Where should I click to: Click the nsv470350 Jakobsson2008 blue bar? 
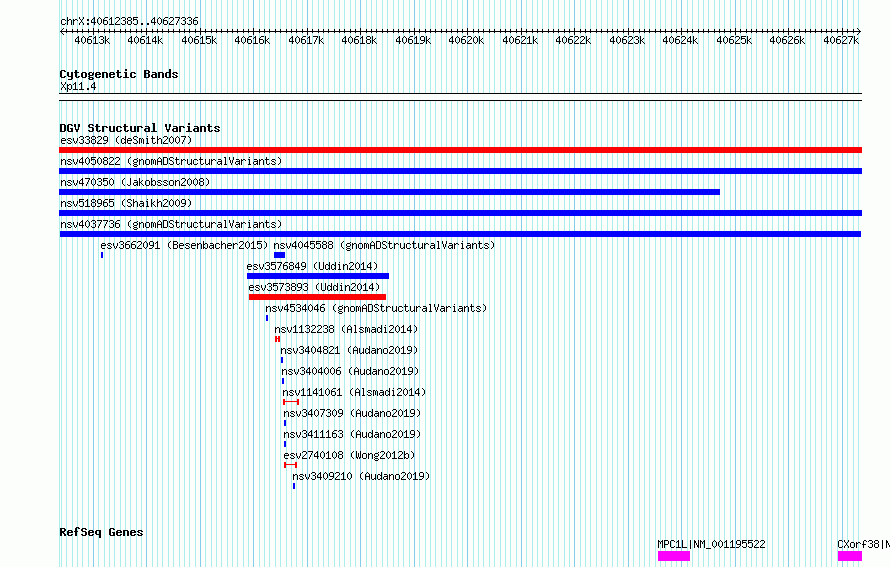pyautogui.click(x=389, y=192)
